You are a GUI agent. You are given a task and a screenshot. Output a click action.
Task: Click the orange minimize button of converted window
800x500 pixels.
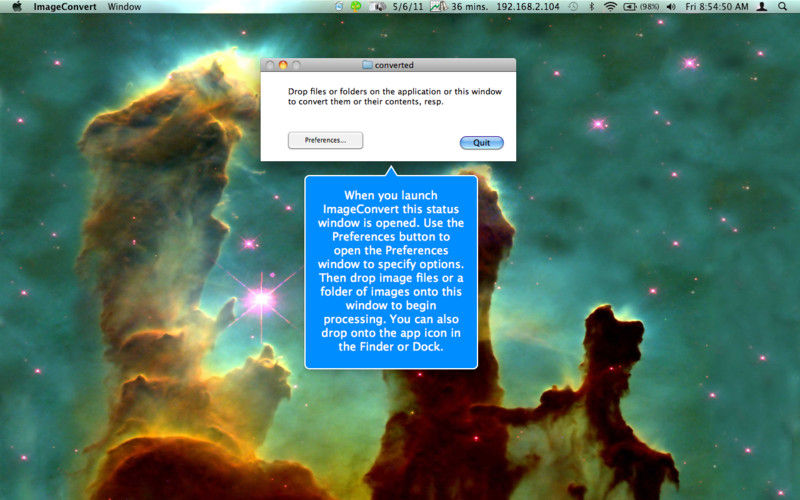(x=283, y=65)
